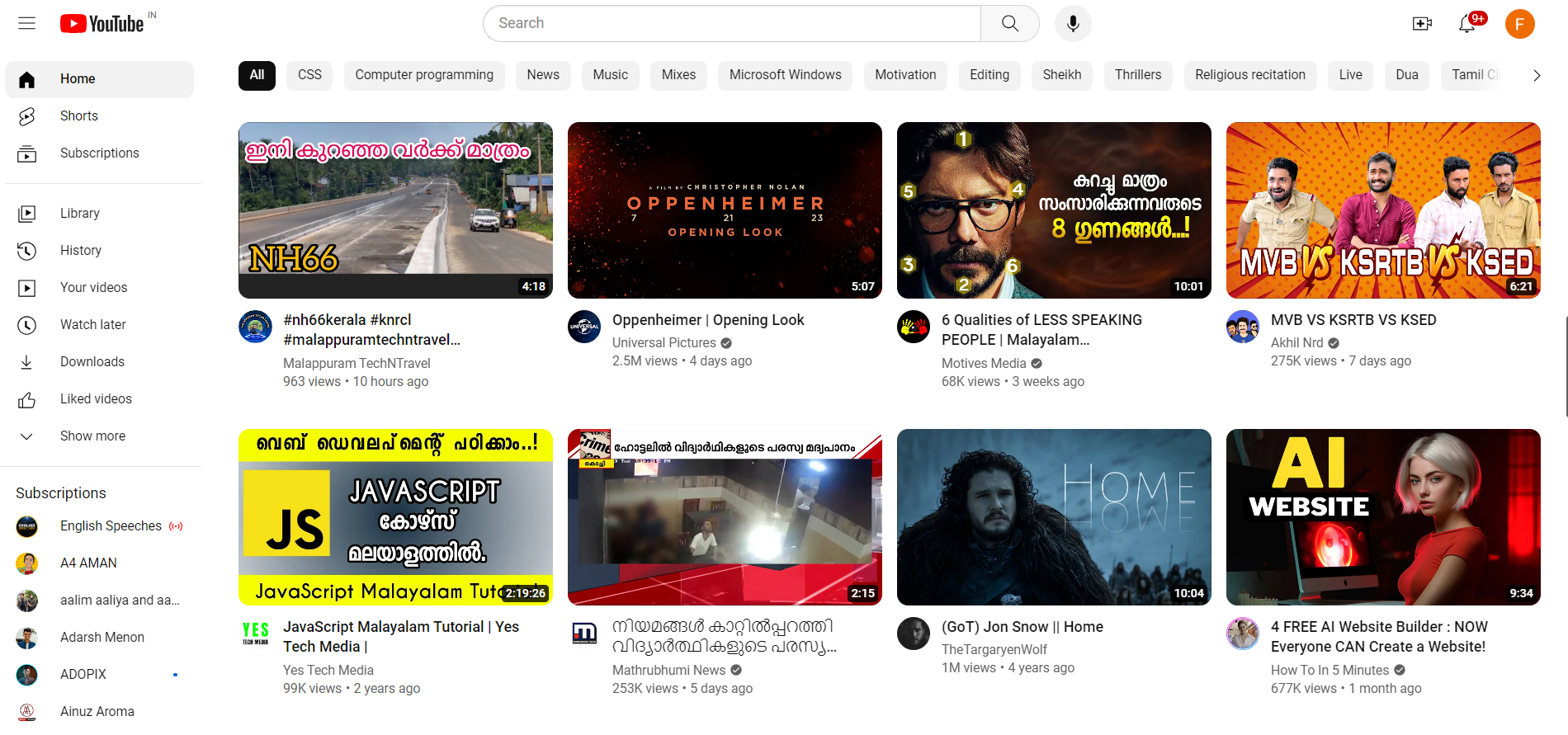The height and width of the screenshot is (735, 1568).
Task: Open Liked videos label in sidebar
Action: tap(96, 399)
